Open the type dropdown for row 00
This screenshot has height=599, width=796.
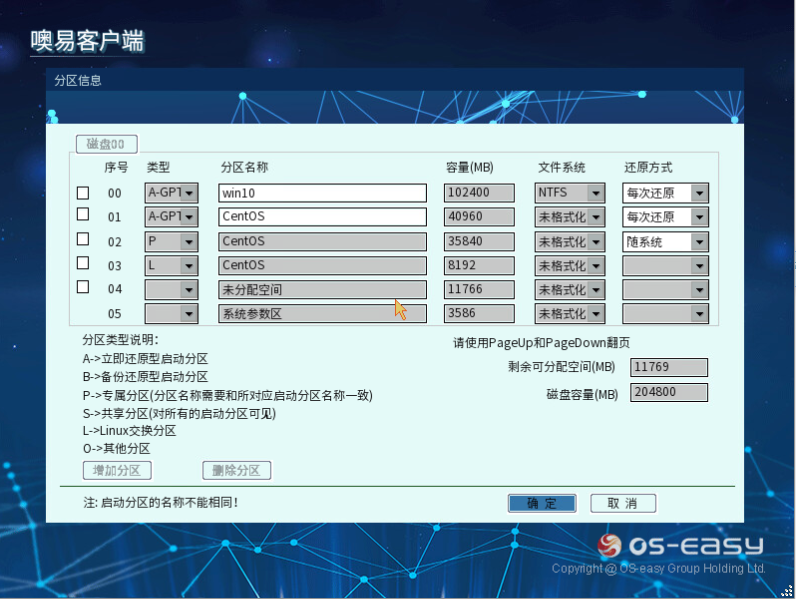click(x=189, y=193)
